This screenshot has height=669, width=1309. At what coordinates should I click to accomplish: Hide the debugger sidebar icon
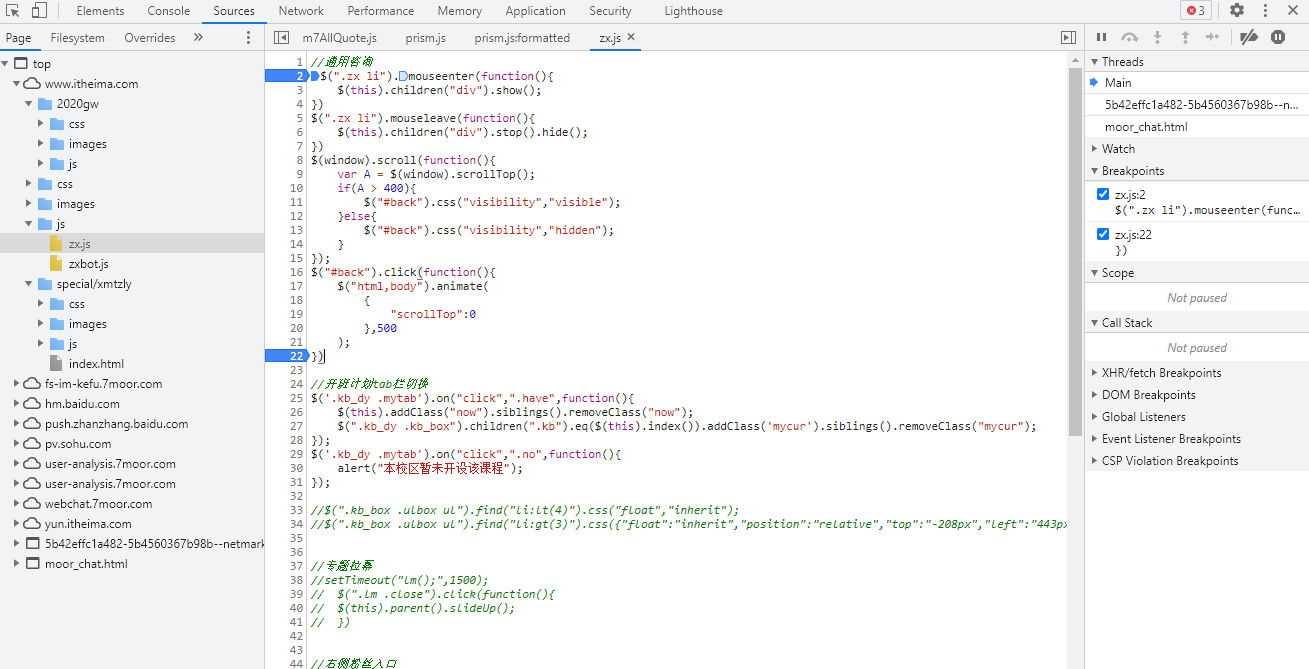(x=1068, y=38)
